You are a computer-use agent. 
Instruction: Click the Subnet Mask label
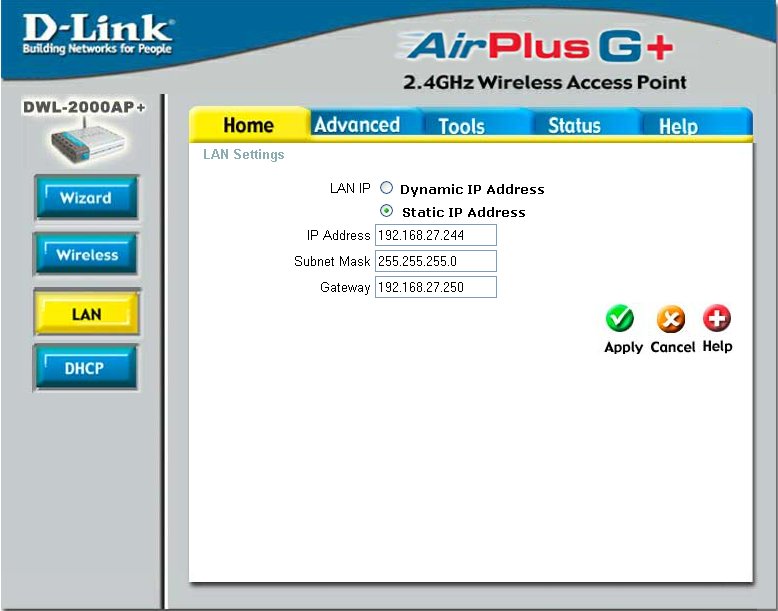pyautogui.click(x=332, y=261)
